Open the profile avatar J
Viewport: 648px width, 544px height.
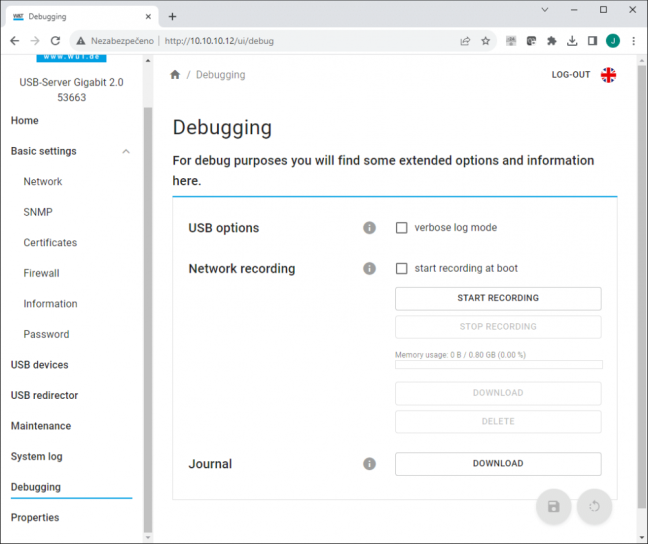pos(612,41)
